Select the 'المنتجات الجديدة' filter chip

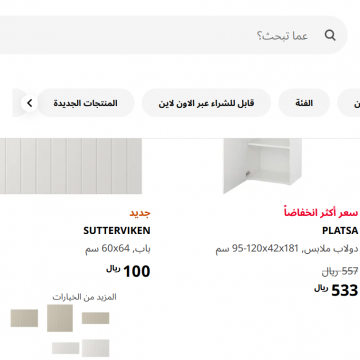86,103
